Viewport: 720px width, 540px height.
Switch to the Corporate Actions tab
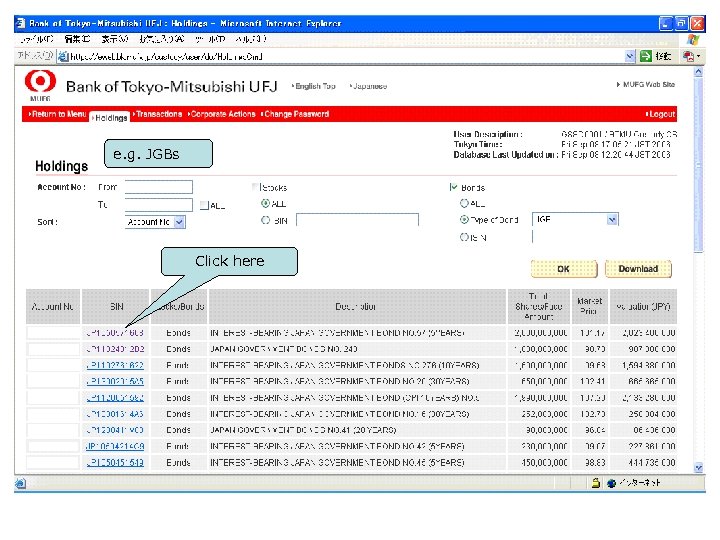pos(221,114)
